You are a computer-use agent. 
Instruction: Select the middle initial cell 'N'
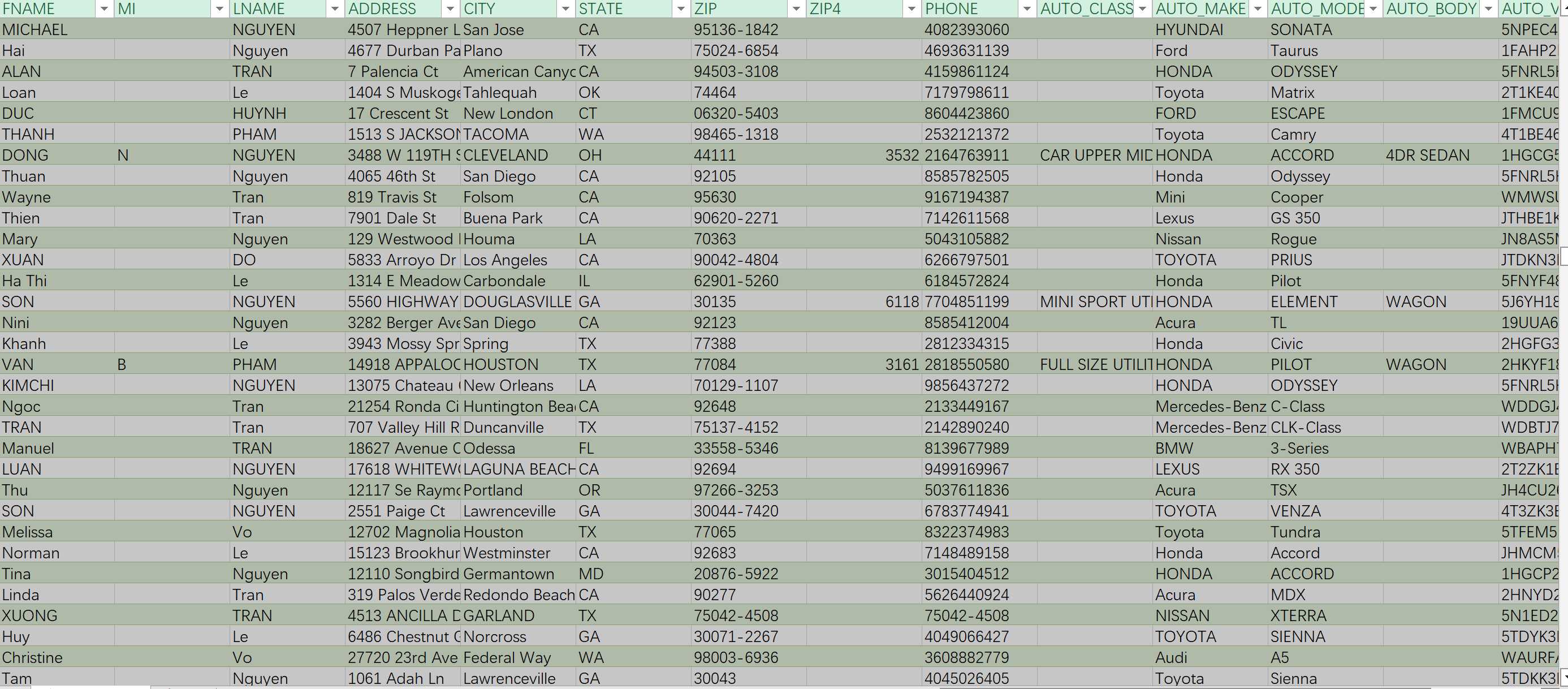pos(172,155)
